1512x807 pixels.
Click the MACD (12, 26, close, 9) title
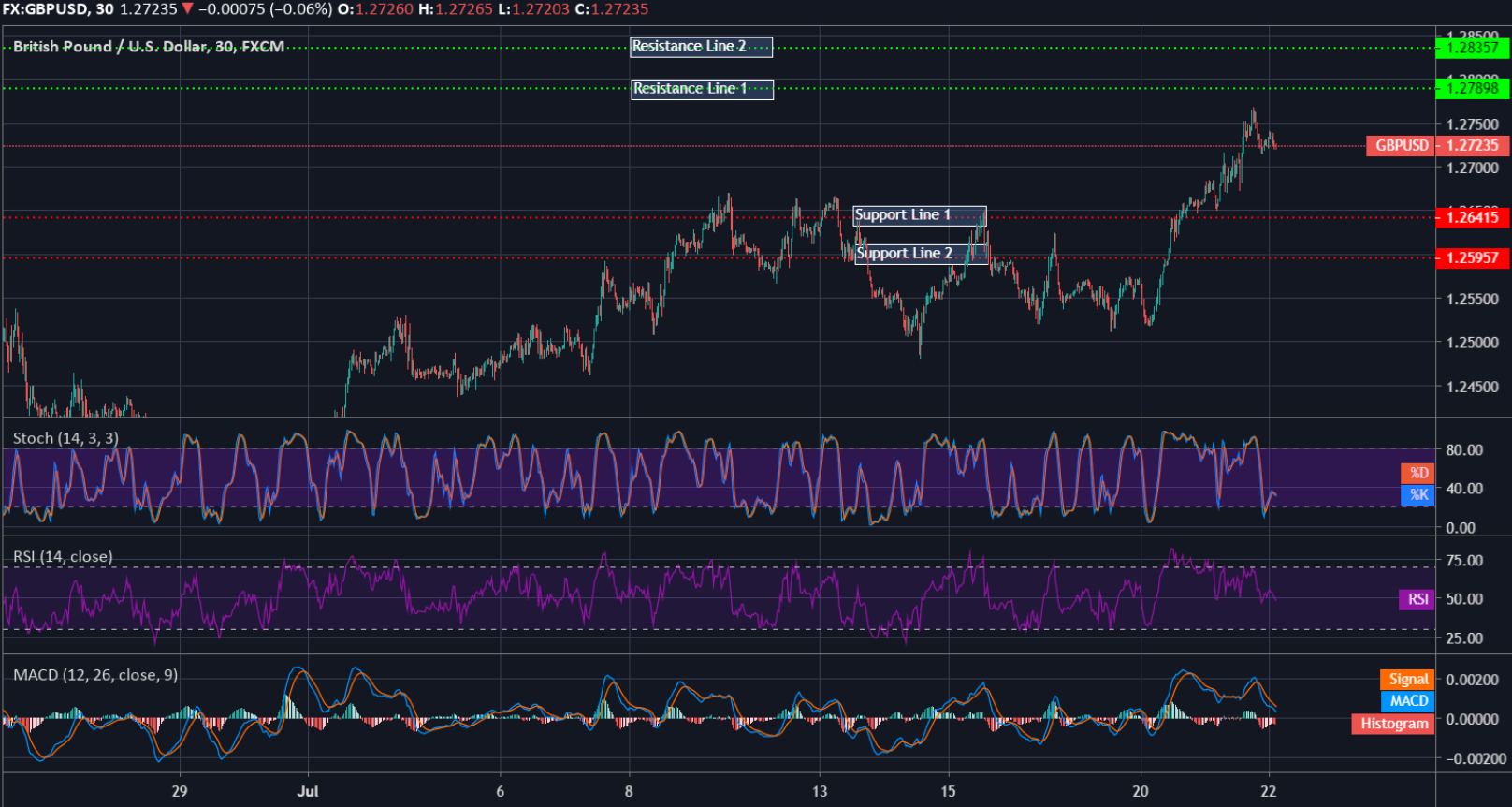(95, 675)
